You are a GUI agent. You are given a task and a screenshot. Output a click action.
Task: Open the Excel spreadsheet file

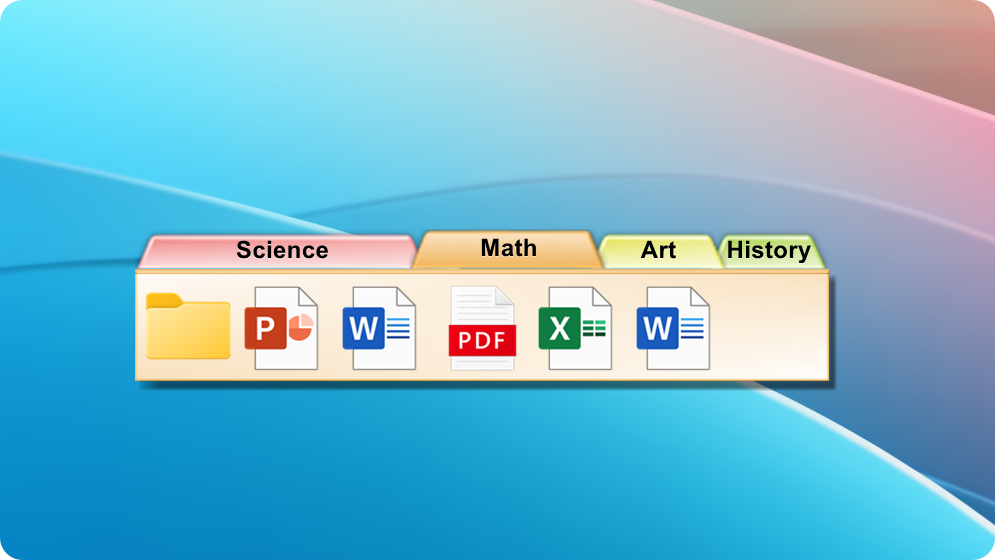click(x=575, y=328)
